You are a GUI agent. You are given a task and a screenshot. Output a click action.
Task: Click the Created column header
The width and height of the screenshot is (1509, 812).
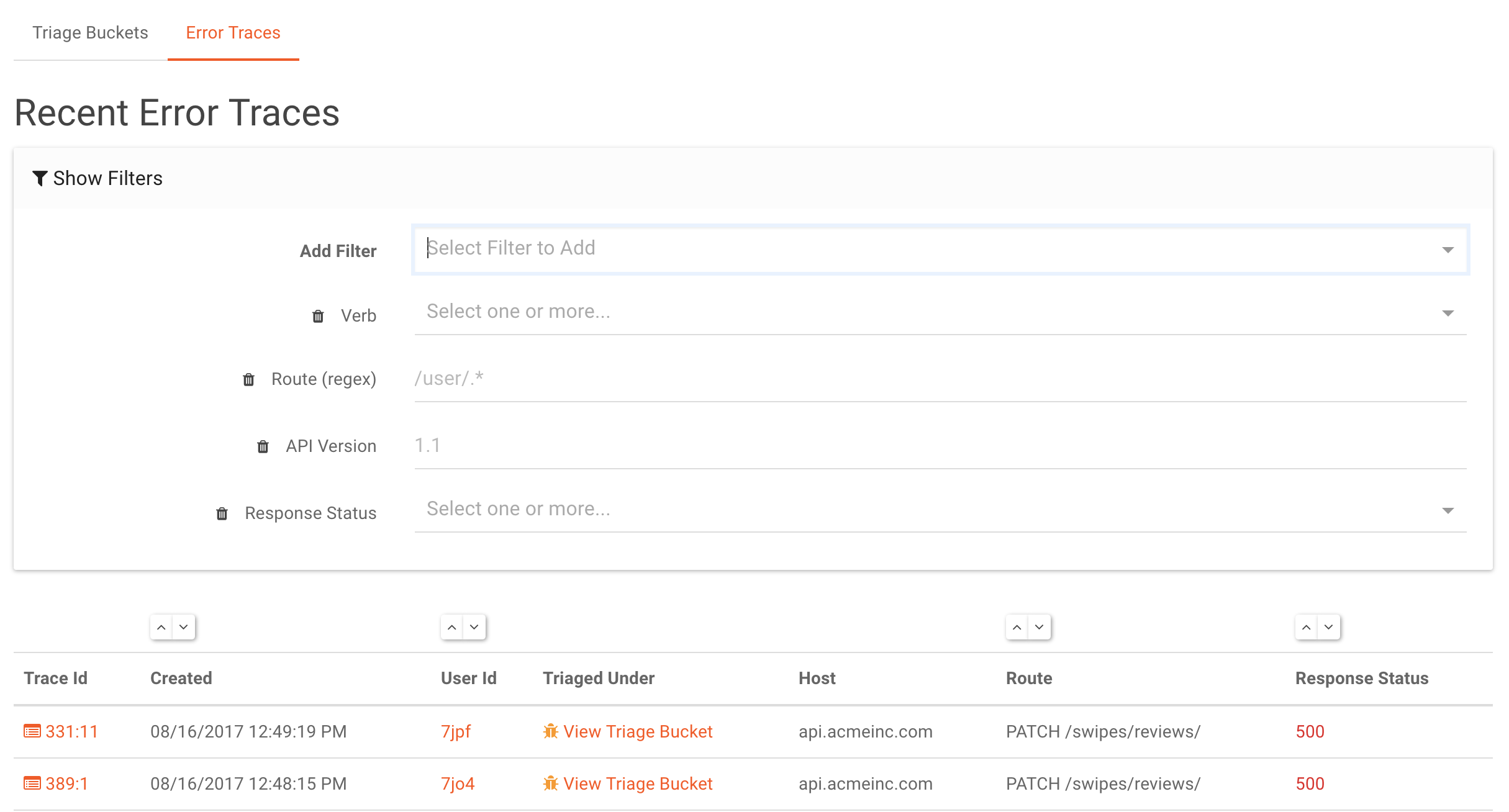click(x=181, y=678)
